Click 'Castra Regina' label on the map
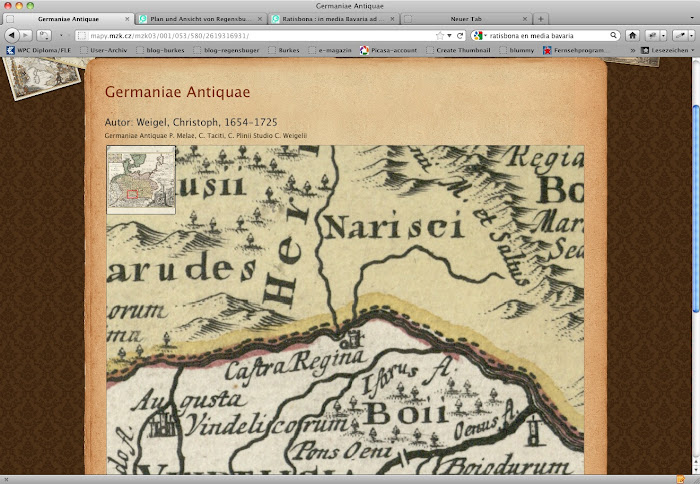 tap(295, 363)
